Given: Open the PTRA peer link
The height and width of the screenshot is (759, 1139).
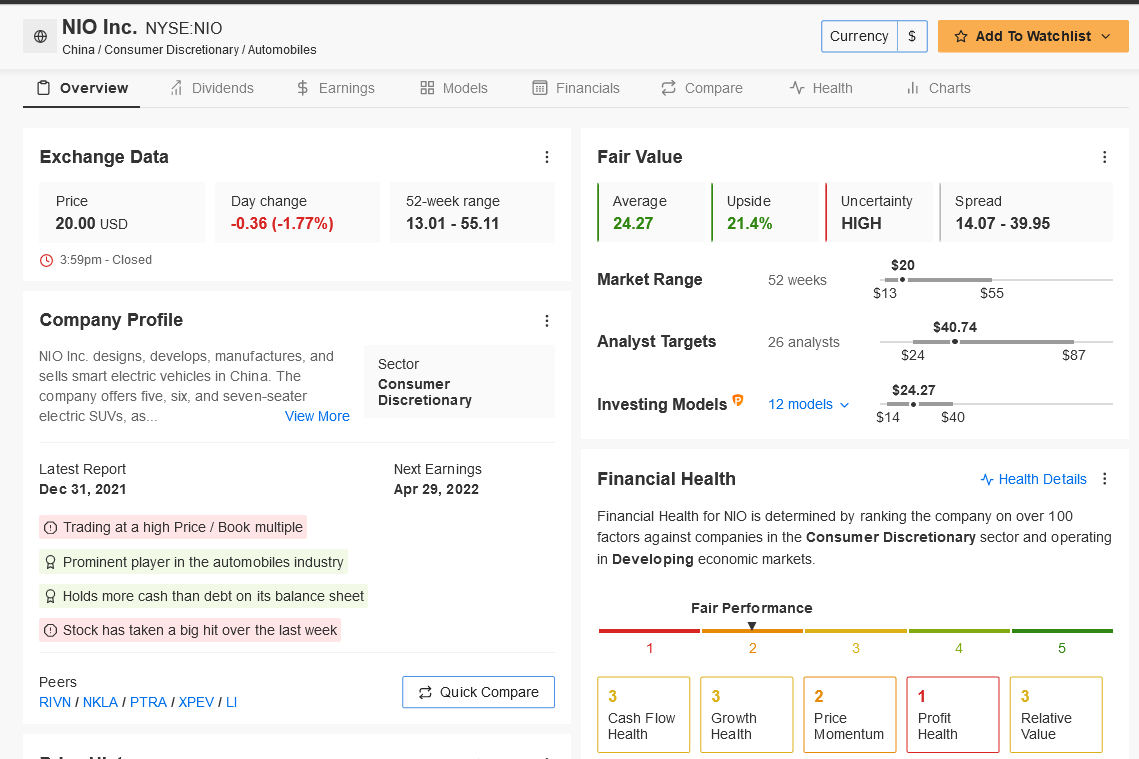Looking at the screenshot, I should [x=148, y=702].
